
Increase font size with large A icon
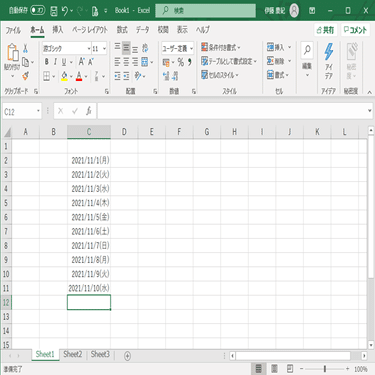(81, 62)
